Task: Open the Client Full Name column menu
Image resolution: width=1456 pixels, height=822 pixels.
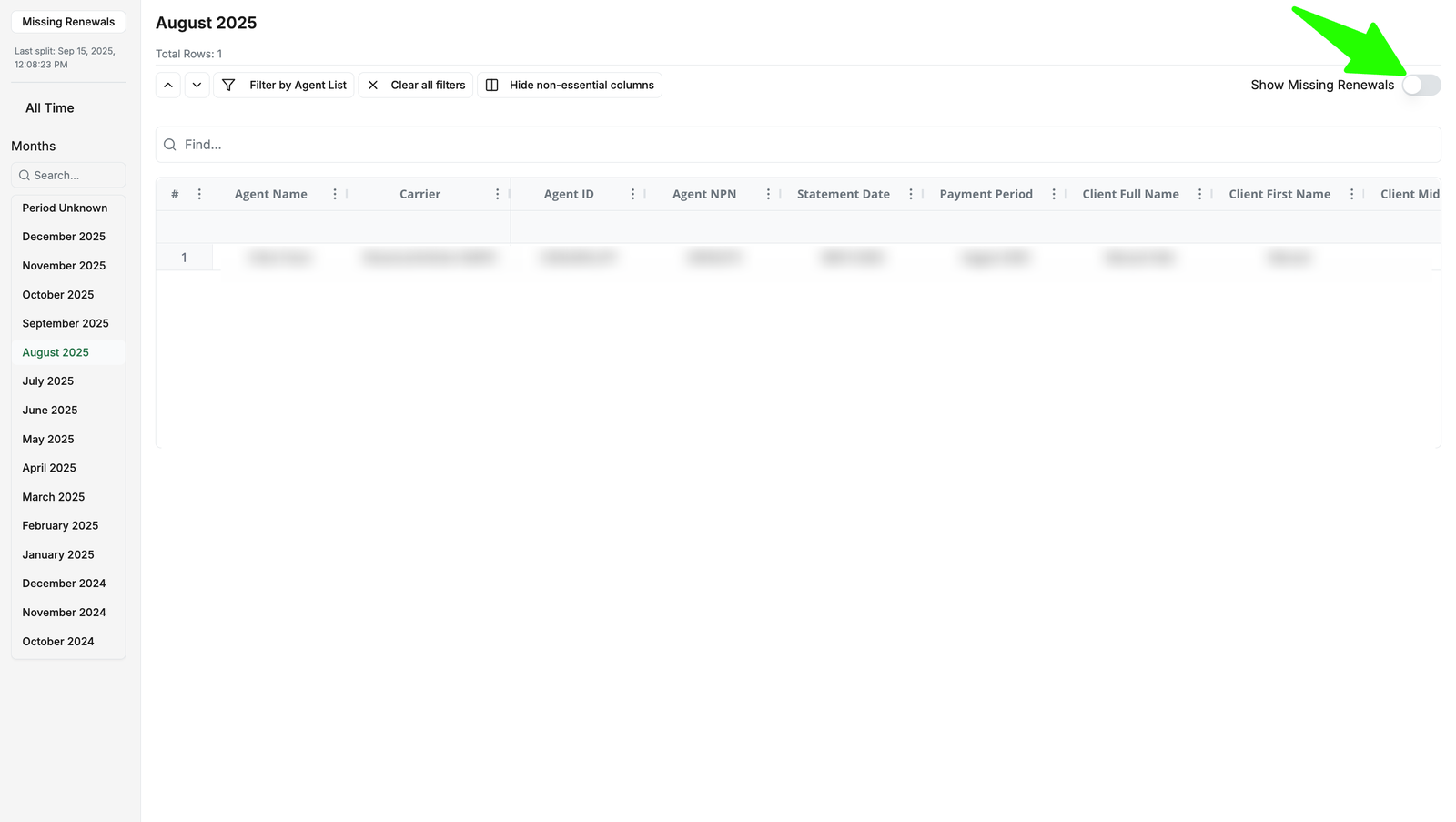Action: [x=1199, y=194]
